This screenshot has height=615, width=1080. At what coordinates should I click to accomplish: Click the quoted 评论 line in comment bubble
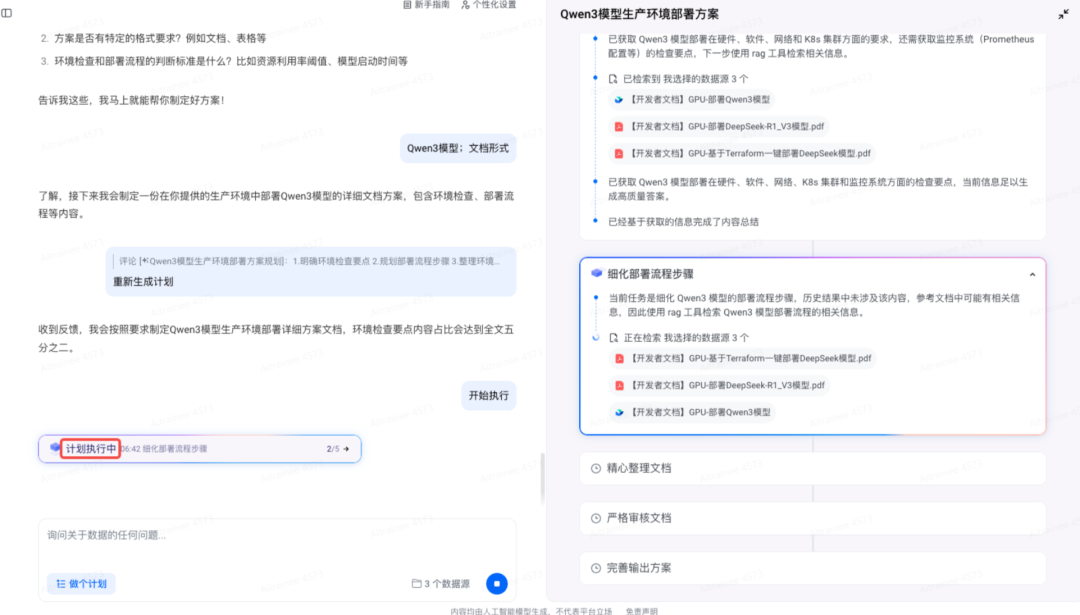pyautogui.click(x=309, y=261)
